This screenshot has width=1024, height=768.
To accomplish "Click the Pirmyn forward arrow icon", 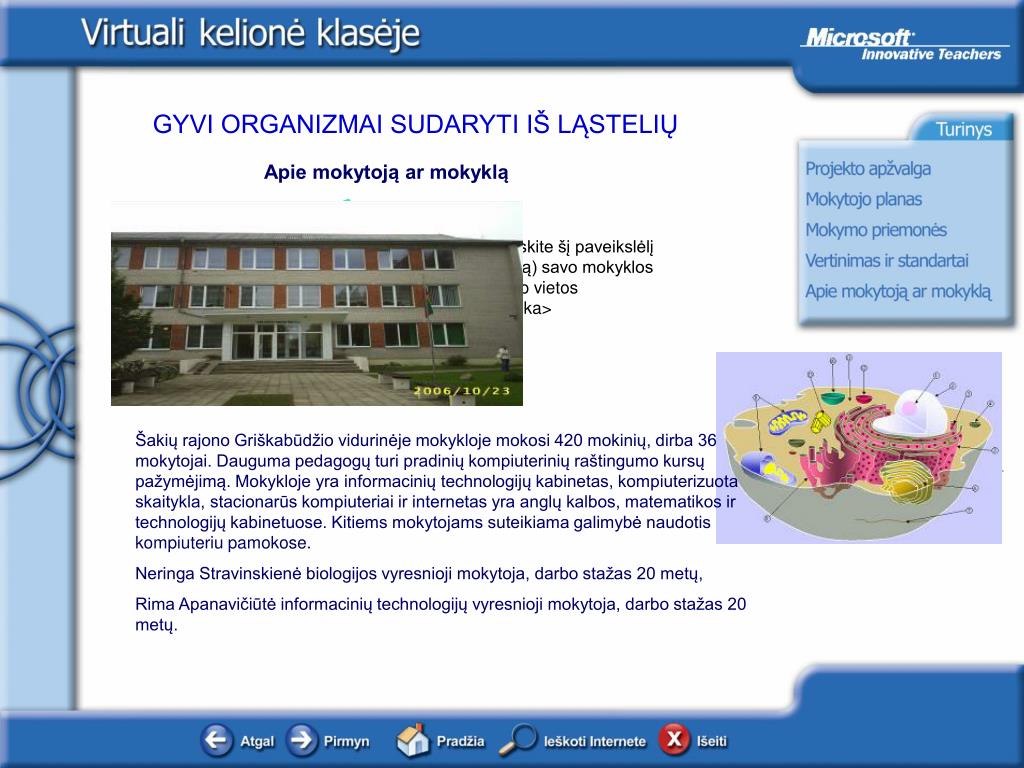I will [301, 741].
